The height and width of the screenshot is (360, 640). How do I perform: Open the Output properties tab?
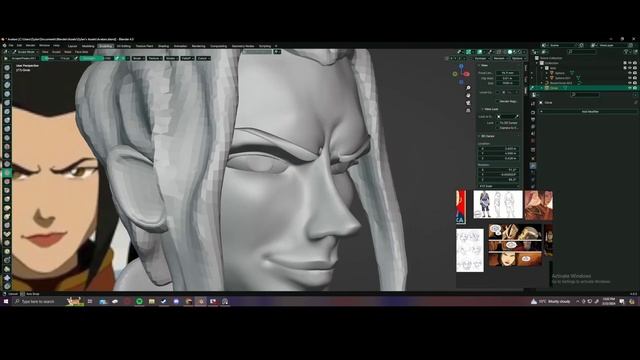tap(533, 119)
